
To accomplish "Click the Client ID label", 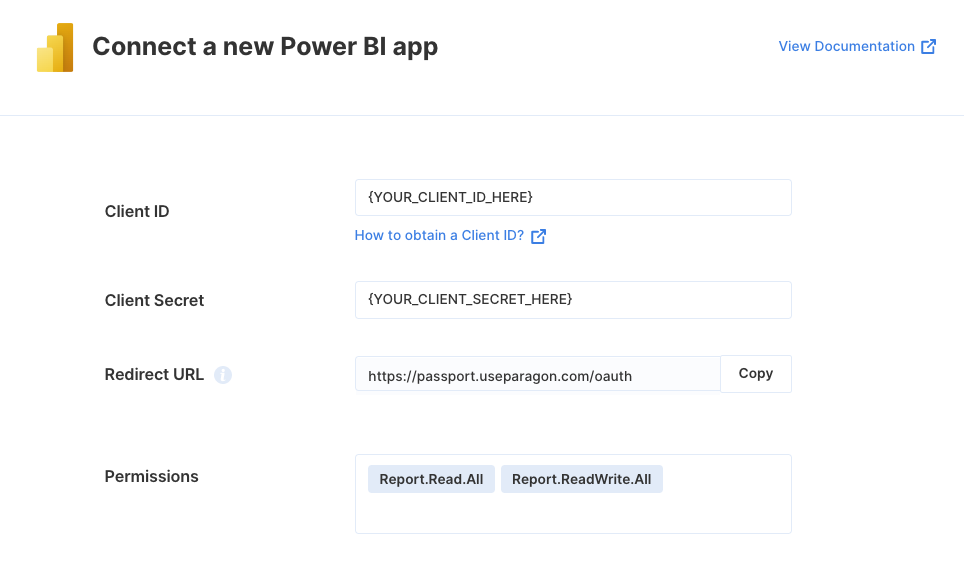I will click(136, 212).
